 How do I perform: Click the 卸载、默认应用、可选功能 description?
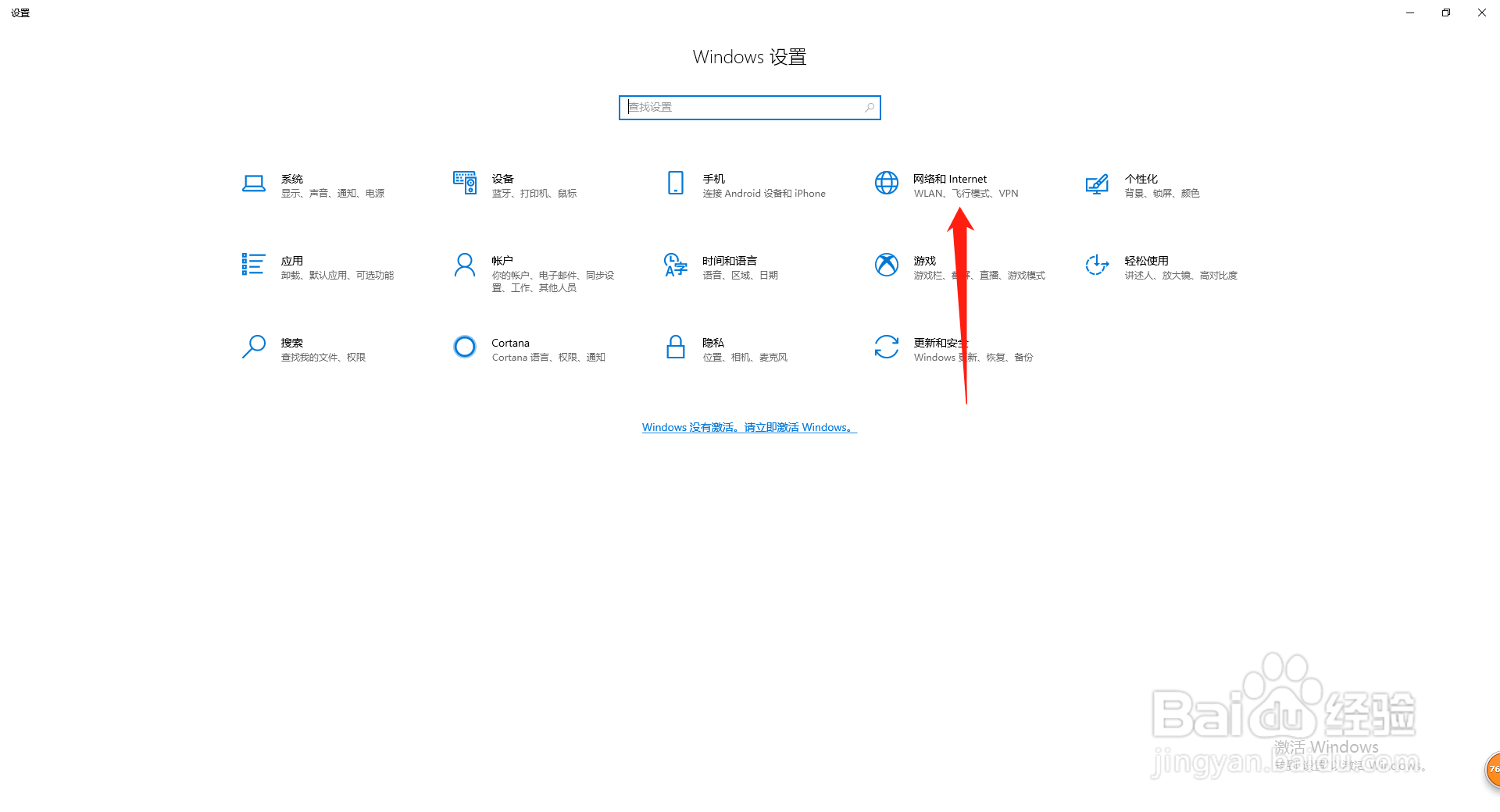point(337,276)
